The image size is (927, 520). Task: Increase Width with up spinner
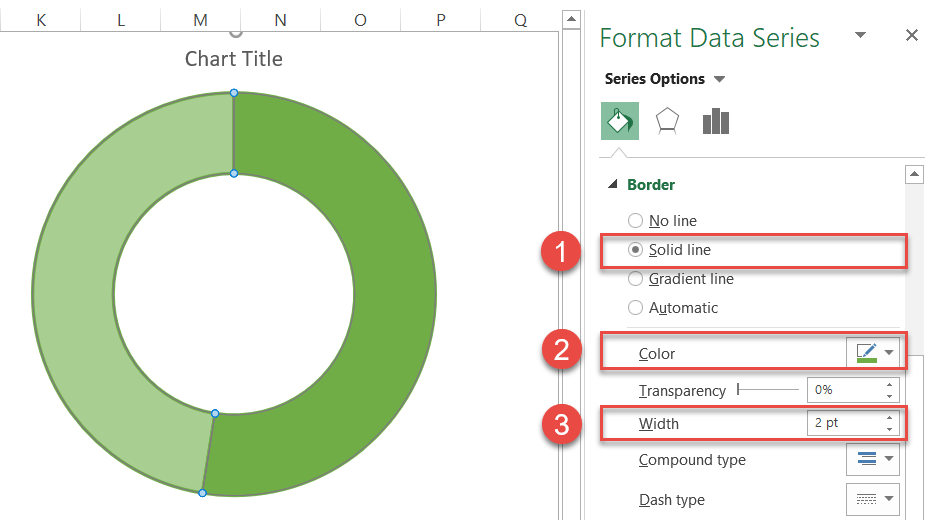[x=890, y=418]
